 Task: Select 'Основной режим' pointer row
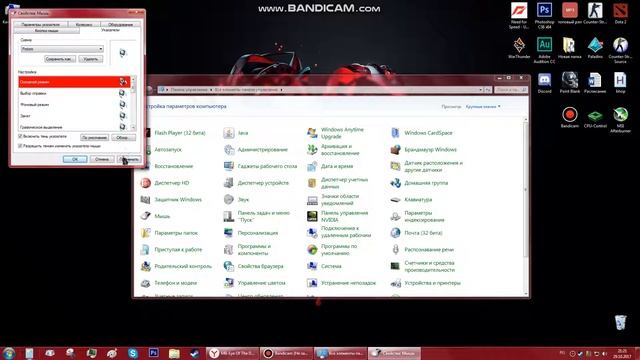tap(74, 82)
